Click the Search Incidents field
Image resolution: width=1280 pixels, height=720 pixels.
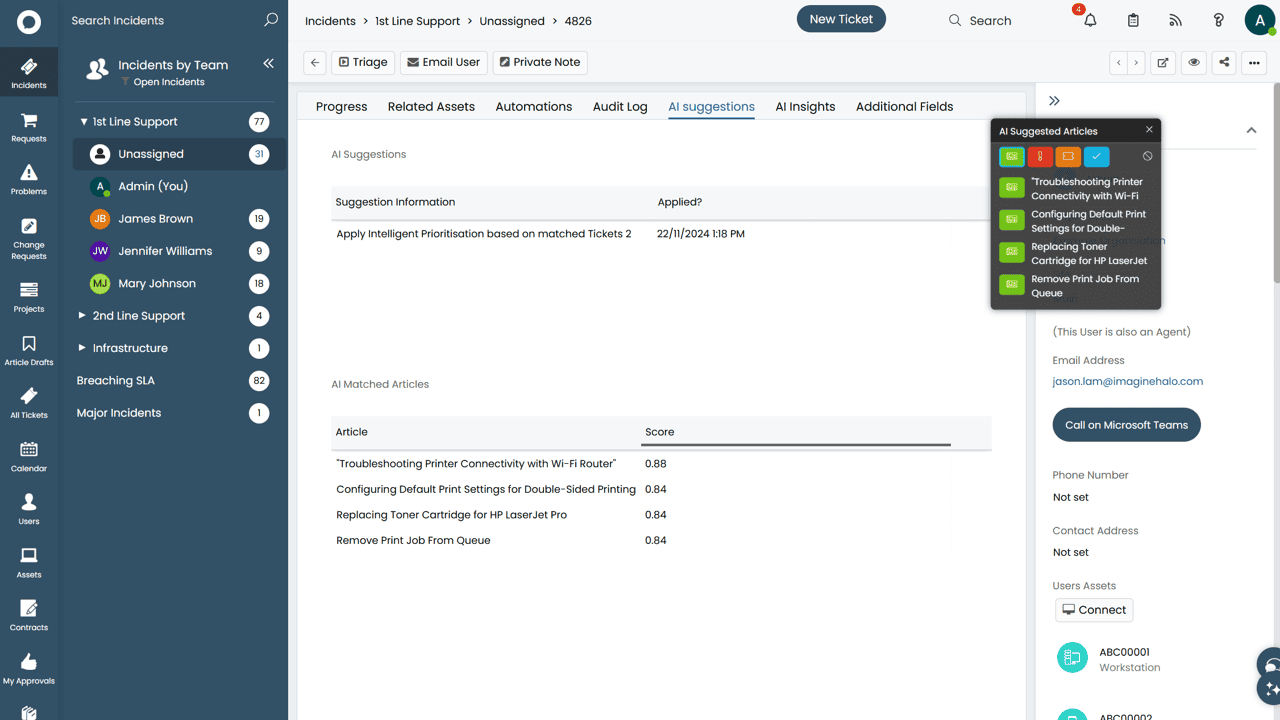click(x=160, y=20)
